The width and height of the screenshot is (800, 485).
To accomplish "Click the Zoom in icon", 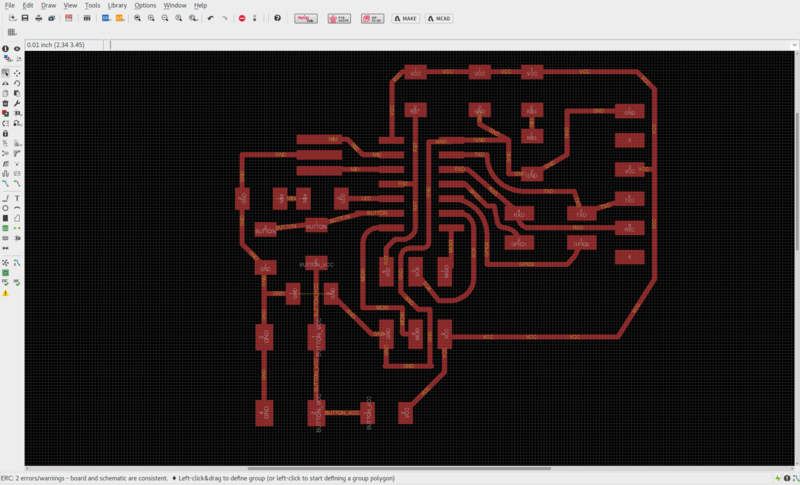I will point(151,18).
